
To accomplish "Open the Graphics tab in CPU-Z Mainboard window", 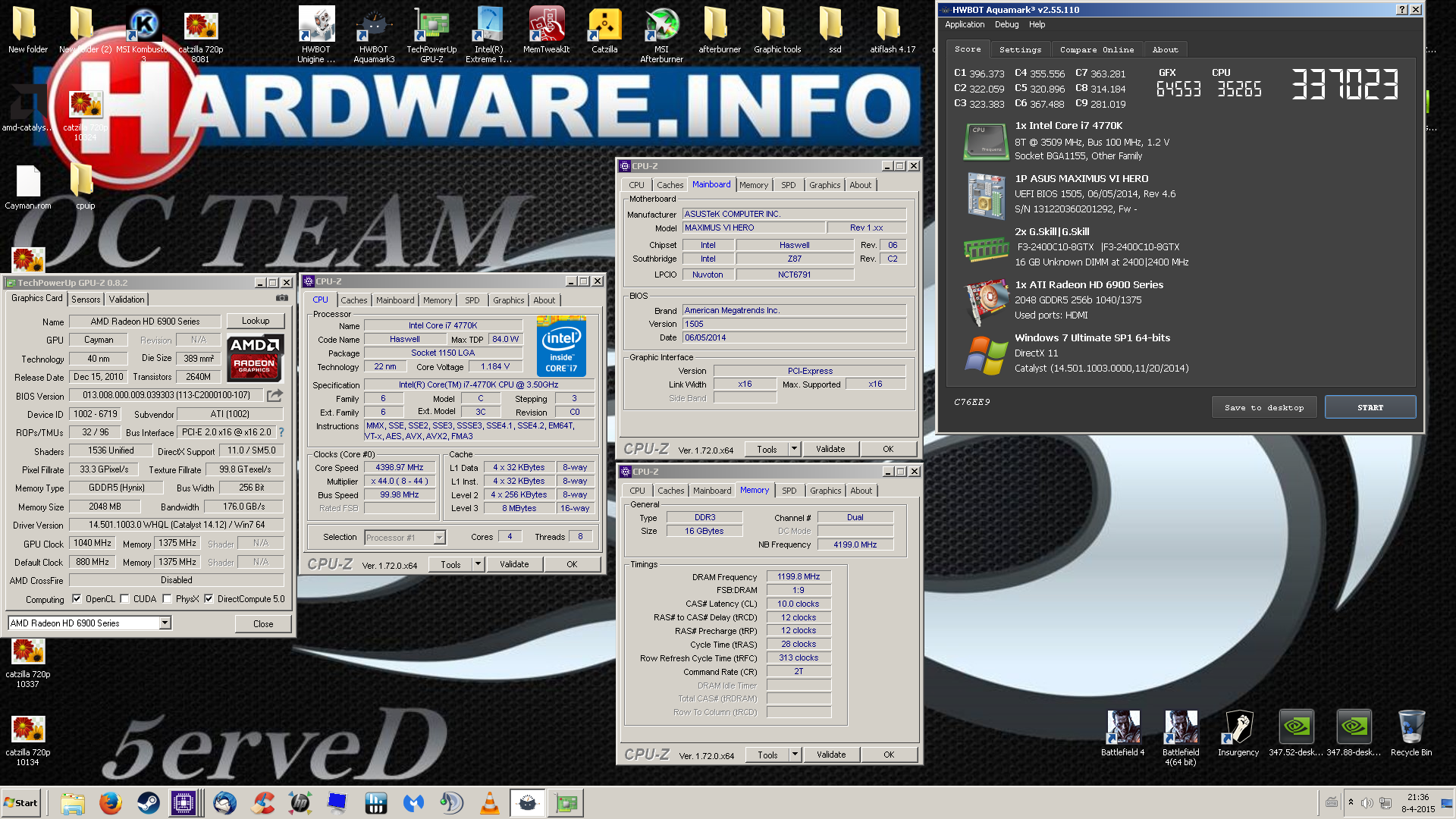I will coord(824,185).
